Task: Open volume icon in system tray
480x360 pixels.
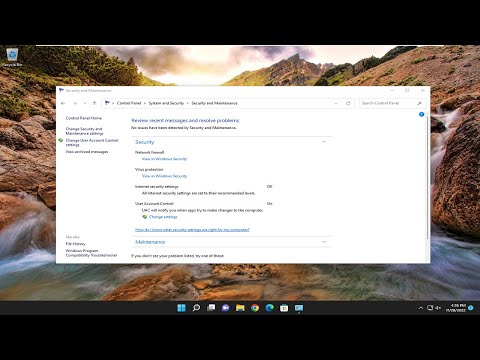Action: (x=438, y=308)
